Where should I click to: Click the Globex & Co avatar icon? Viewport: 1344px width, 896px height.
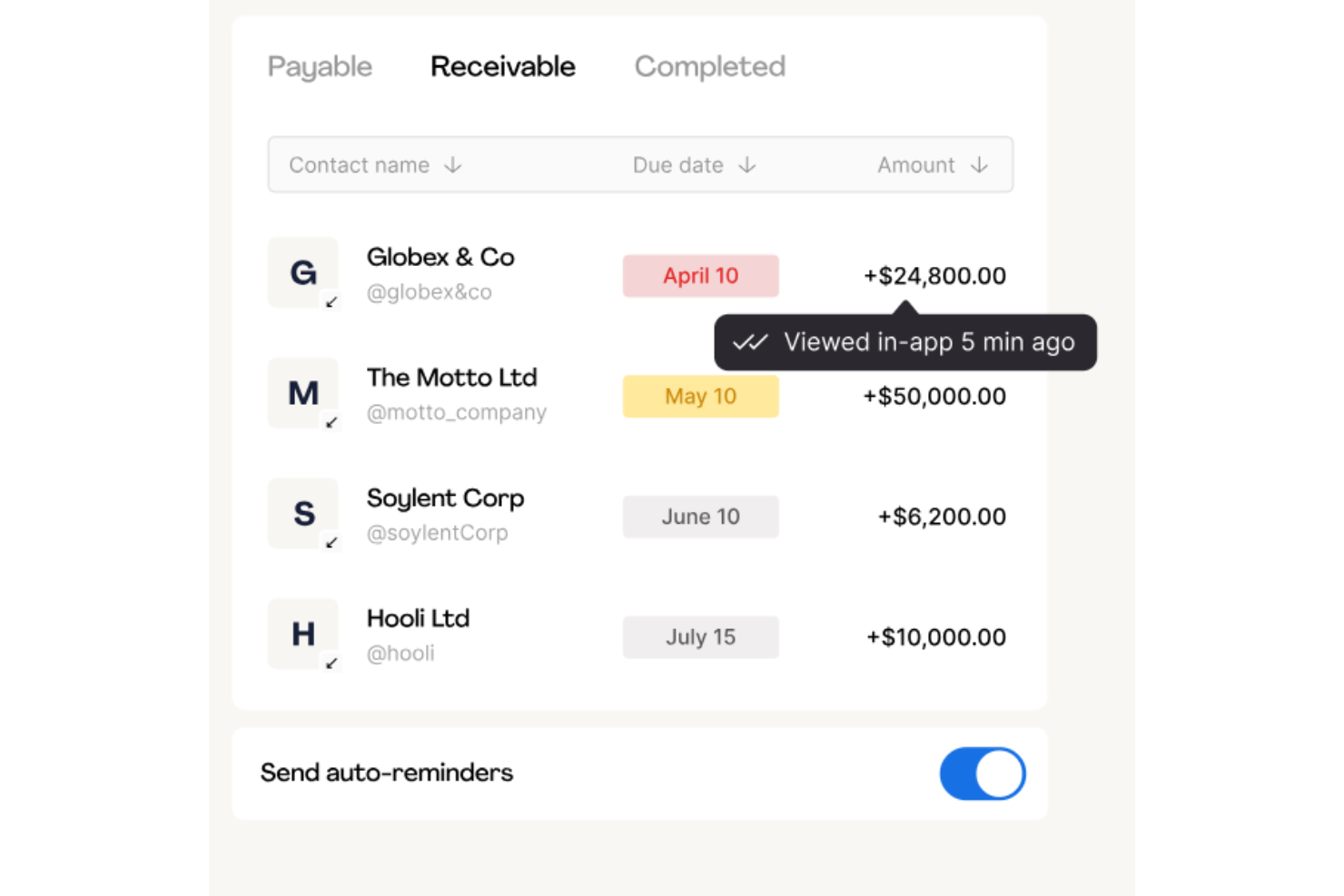tap(303, 272)
